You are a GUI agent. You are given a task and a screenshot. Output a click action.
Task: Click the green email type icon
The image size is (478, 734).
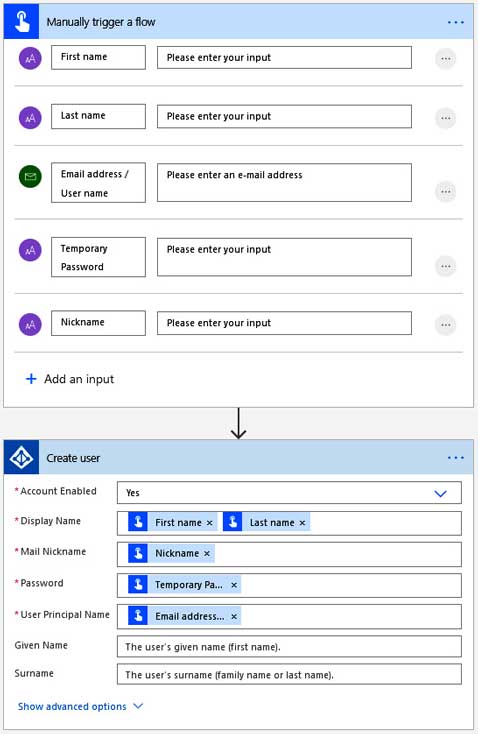(30, 176)
